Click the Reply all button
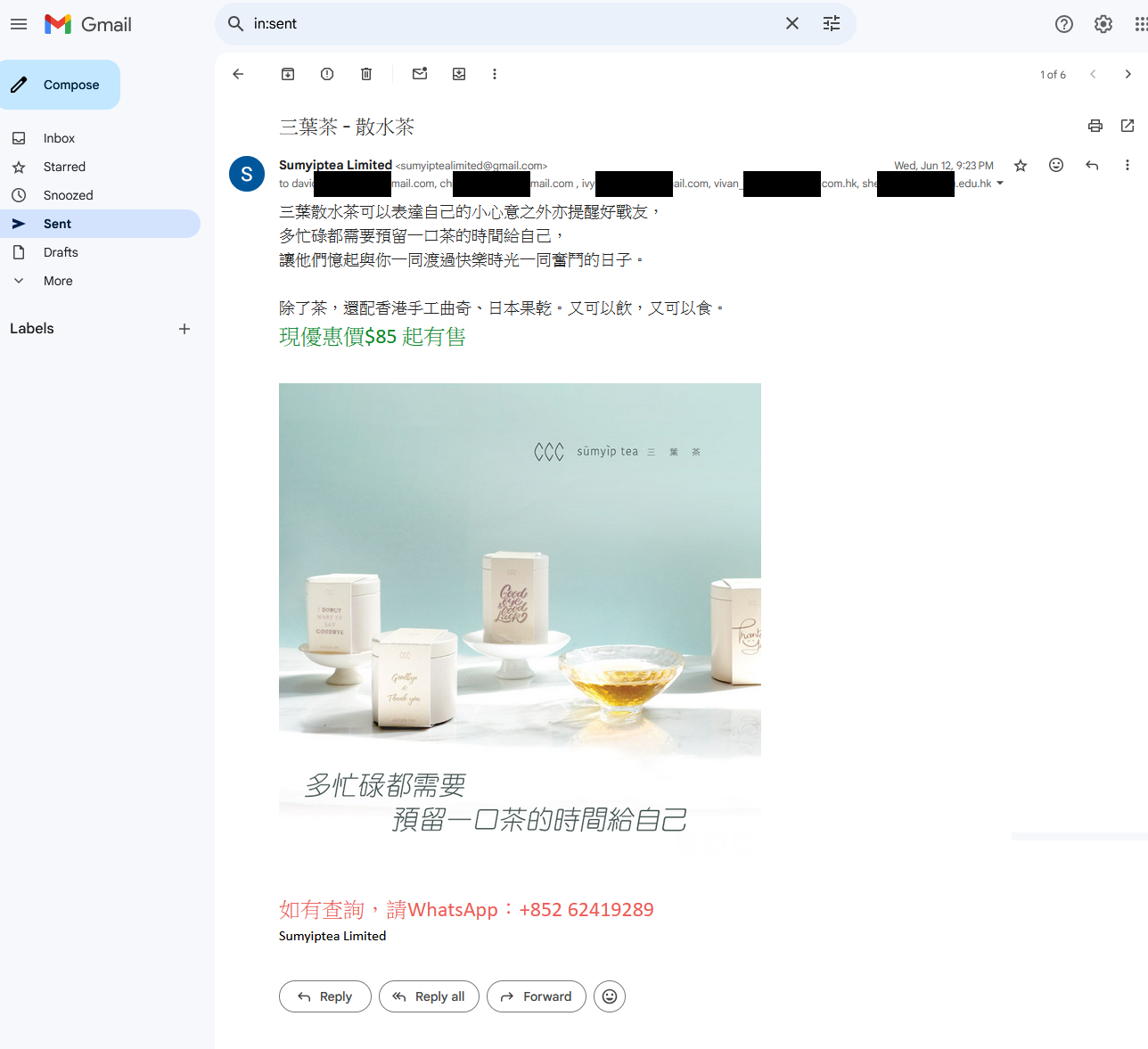1148x1049 pixels. 429,996
